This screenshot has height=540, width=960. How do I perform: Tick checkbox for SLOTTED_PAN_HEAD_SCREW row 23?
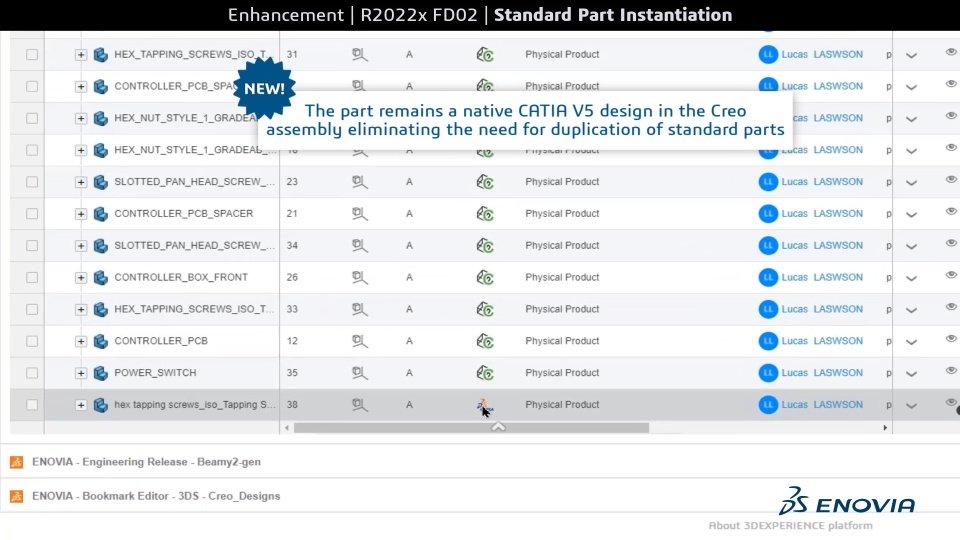[32, 182]
